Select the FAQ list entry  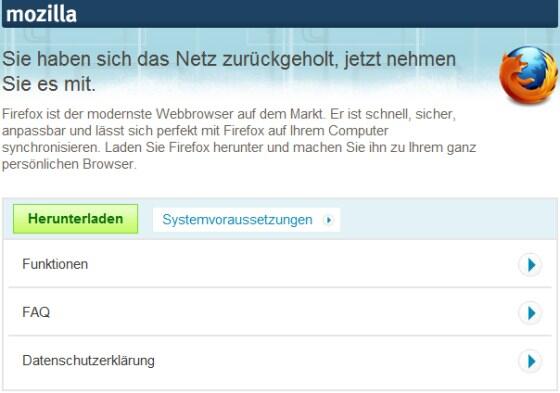(280, 312)
